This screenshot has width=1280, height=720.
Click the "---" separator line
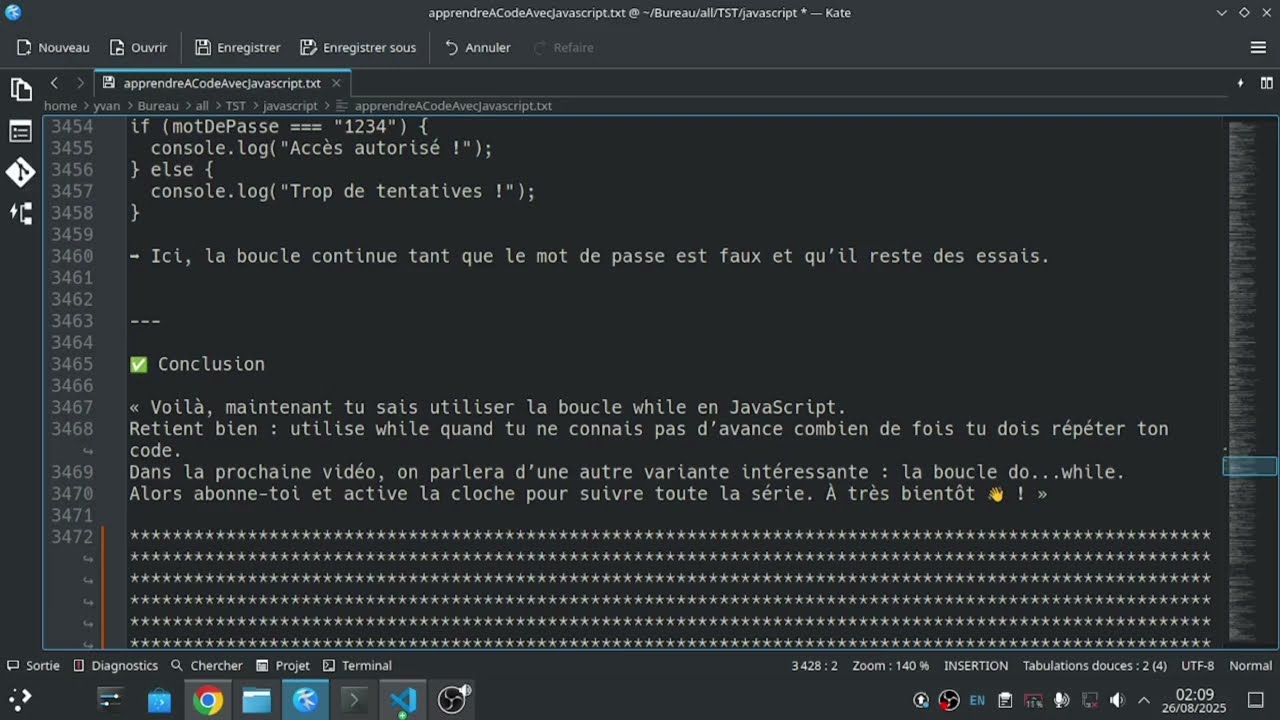(145, 321)
